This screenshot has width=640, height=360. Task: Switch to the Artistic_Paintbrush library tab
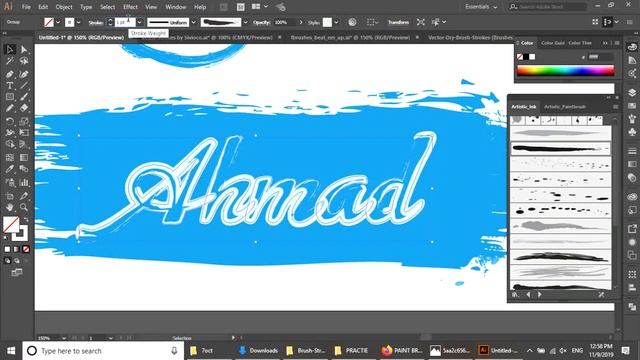pyautogui.click(x=565, y=107)
